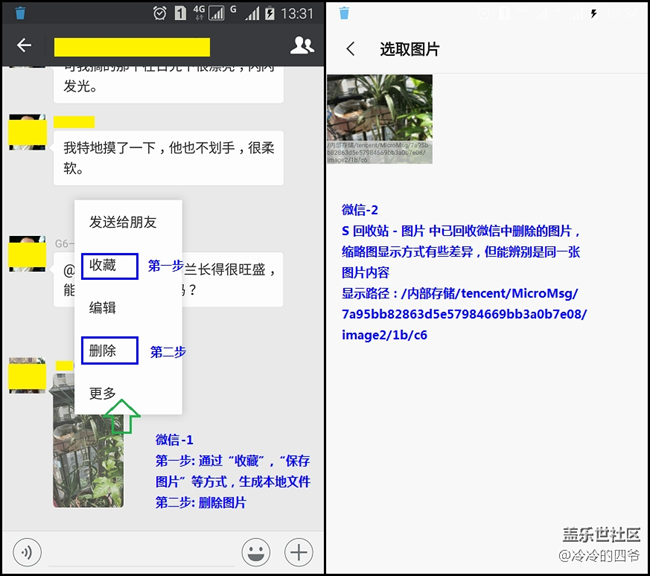The height and width of the screenshot is (576, 650).
Task: Tap the battery icon in the left status bar
Action: [270, 14]
